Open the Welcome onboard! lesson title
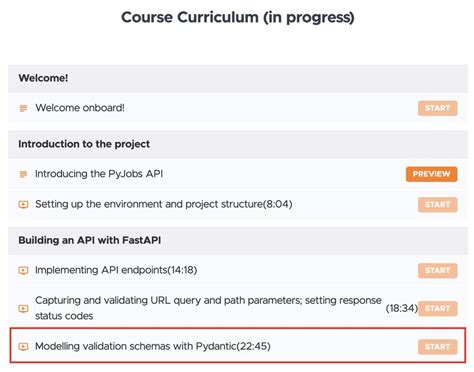Viewport: 474px width, 372px height. coord(80,108)
